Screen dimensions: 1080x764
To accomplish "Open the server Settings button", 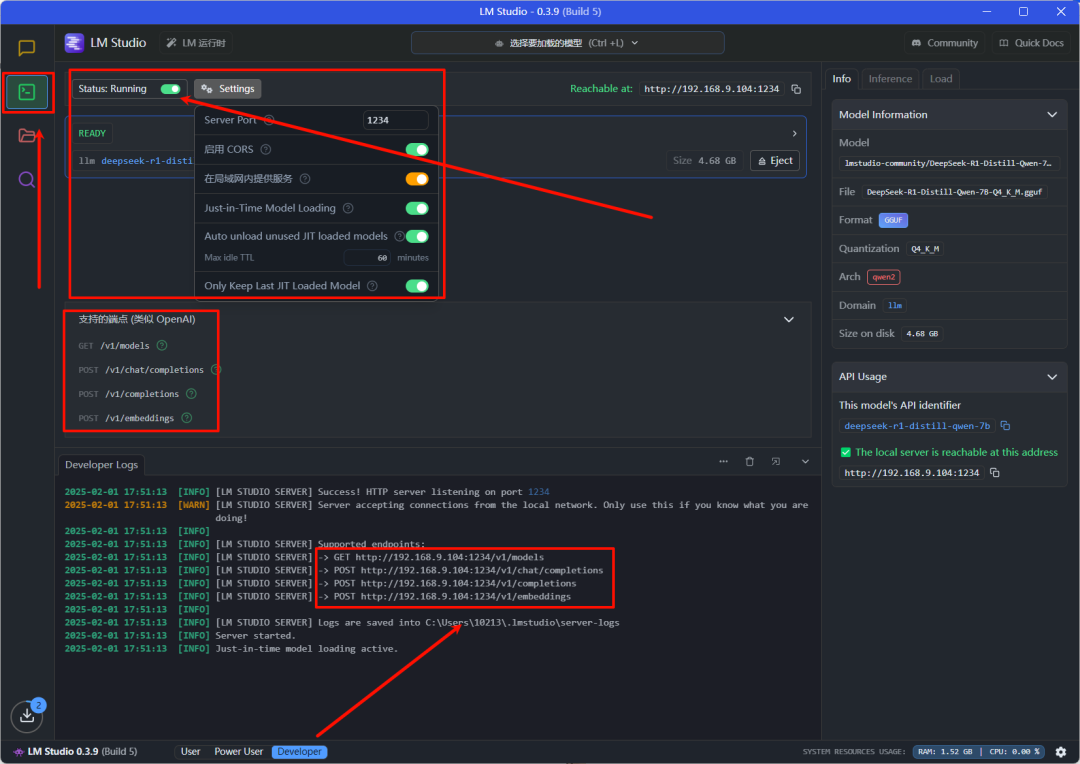I will tap(228, 89).
